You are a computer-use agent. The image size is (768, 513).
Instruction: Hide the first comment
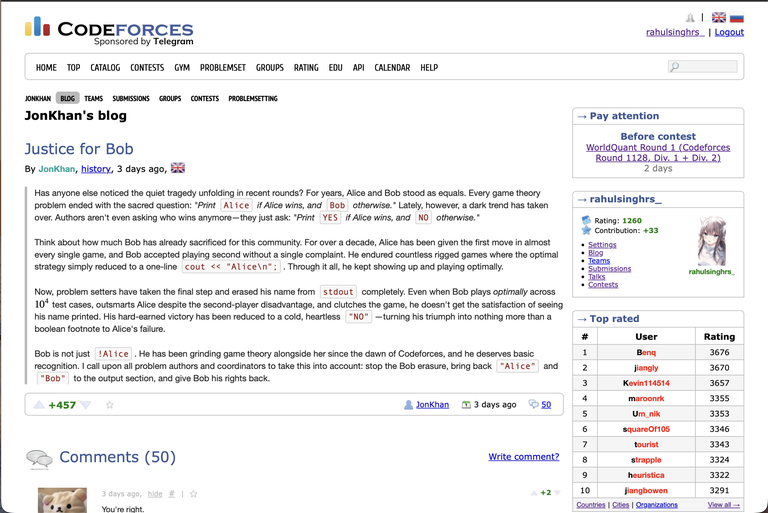(x=155, y=494)
